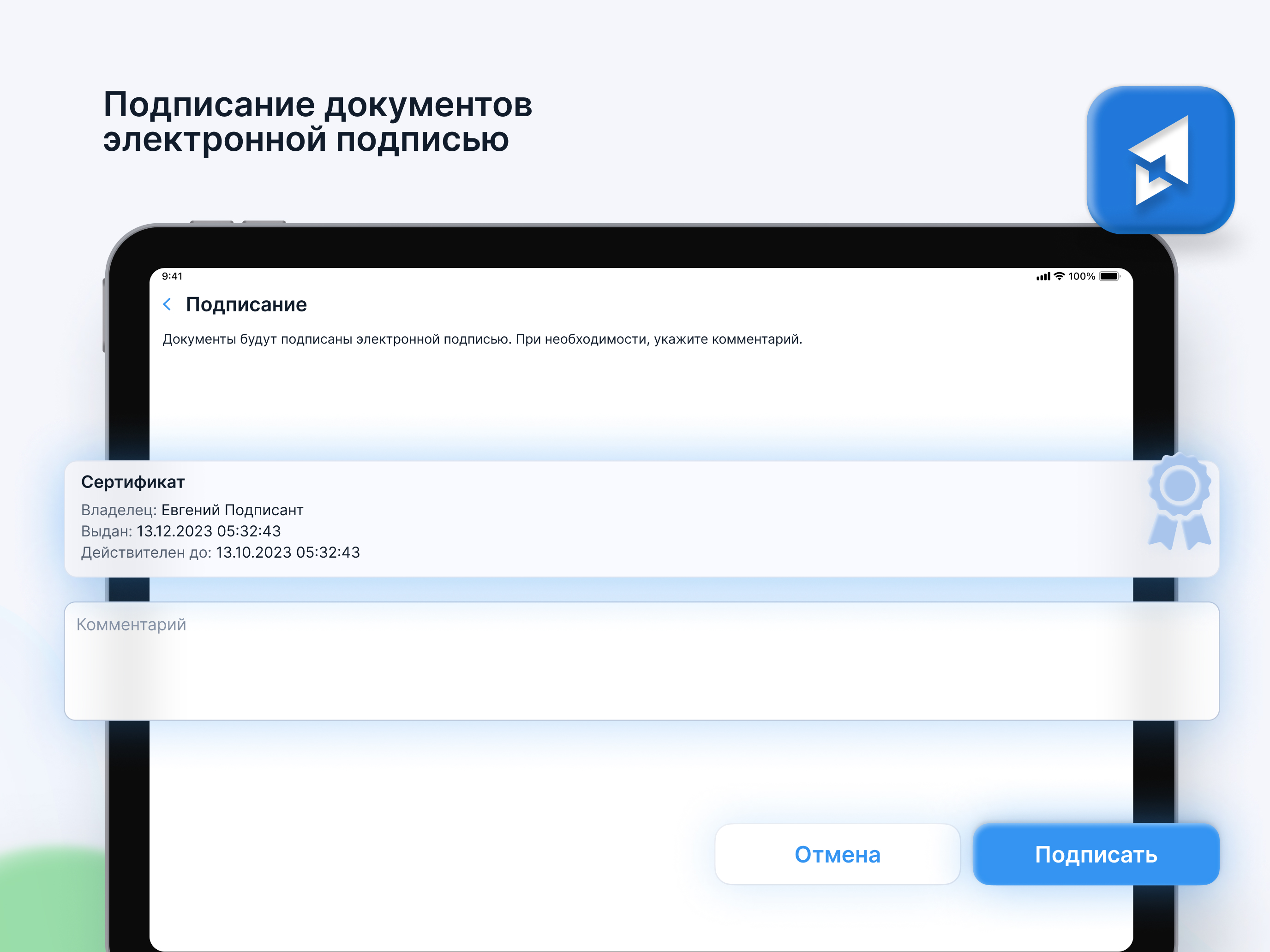1270x952 pixels.
Task: Click the Отмена button
Action: click(x=837, y=854)
